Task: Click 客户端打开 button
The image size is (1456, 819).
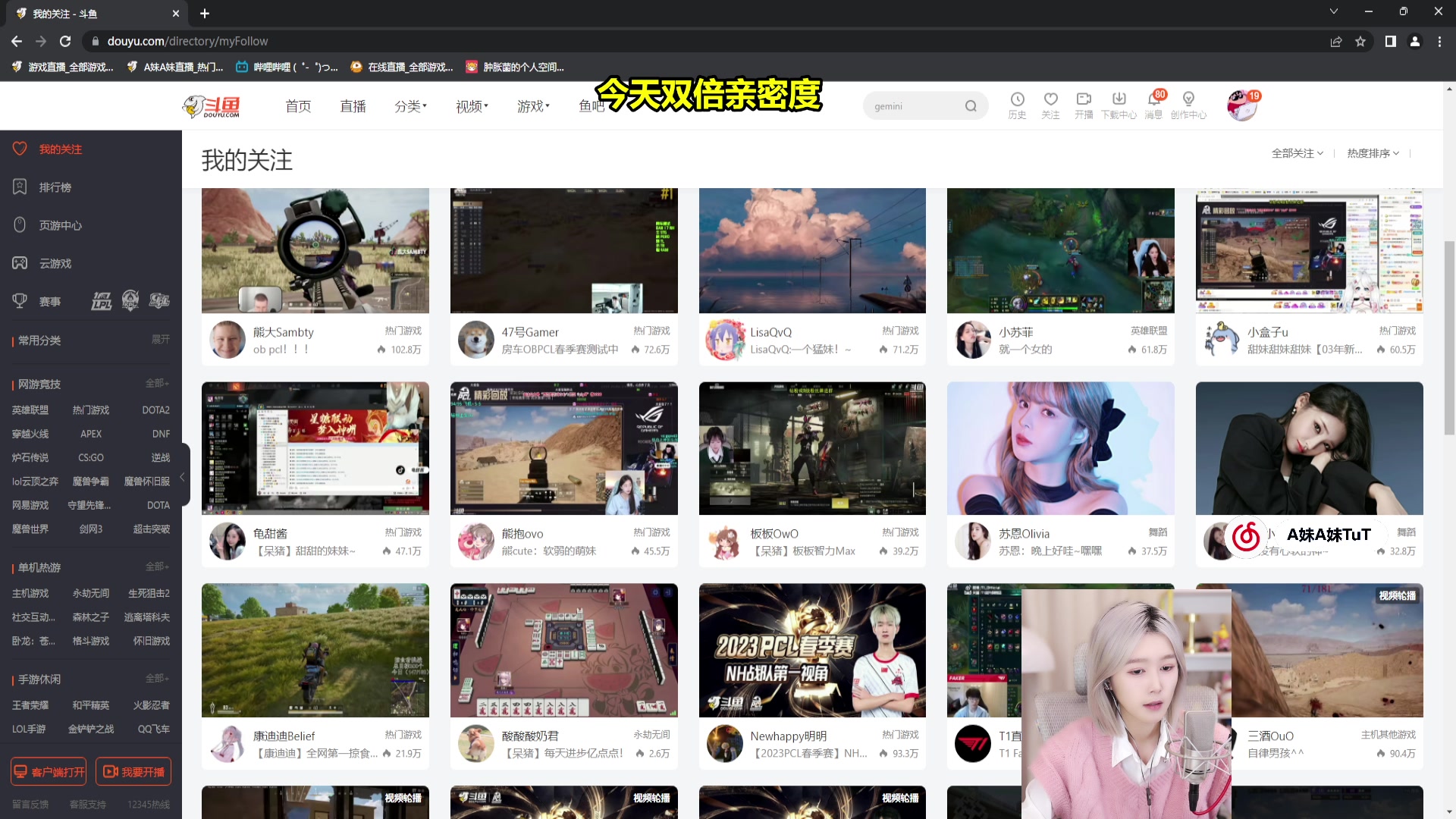Action: tap(49, 771)
